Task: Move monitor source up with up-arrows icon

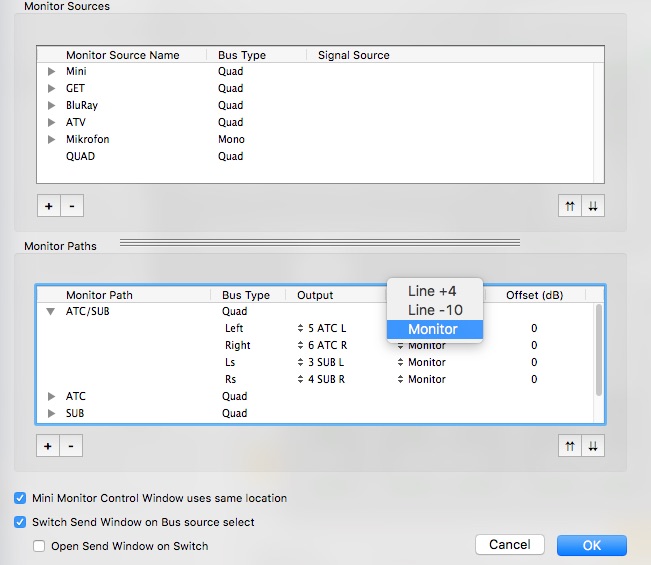Action: [570, 206]
